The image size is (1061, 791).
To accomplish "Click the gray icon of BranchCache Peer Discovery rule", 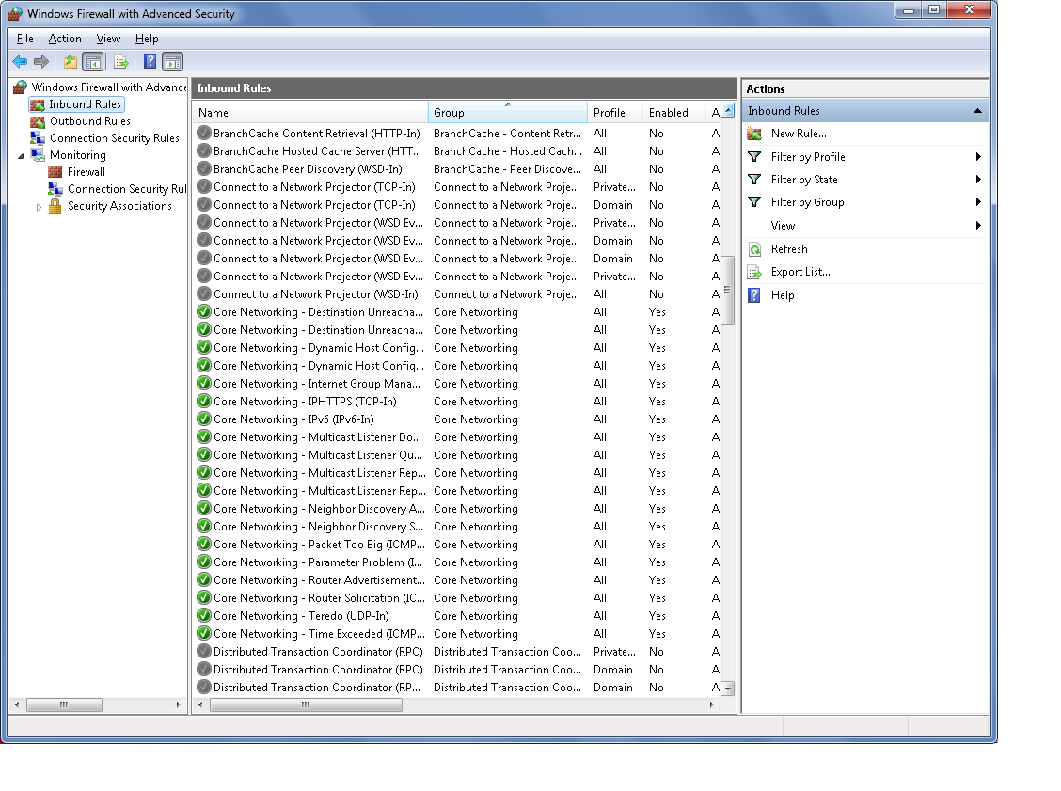I will (x=204, y=168).
